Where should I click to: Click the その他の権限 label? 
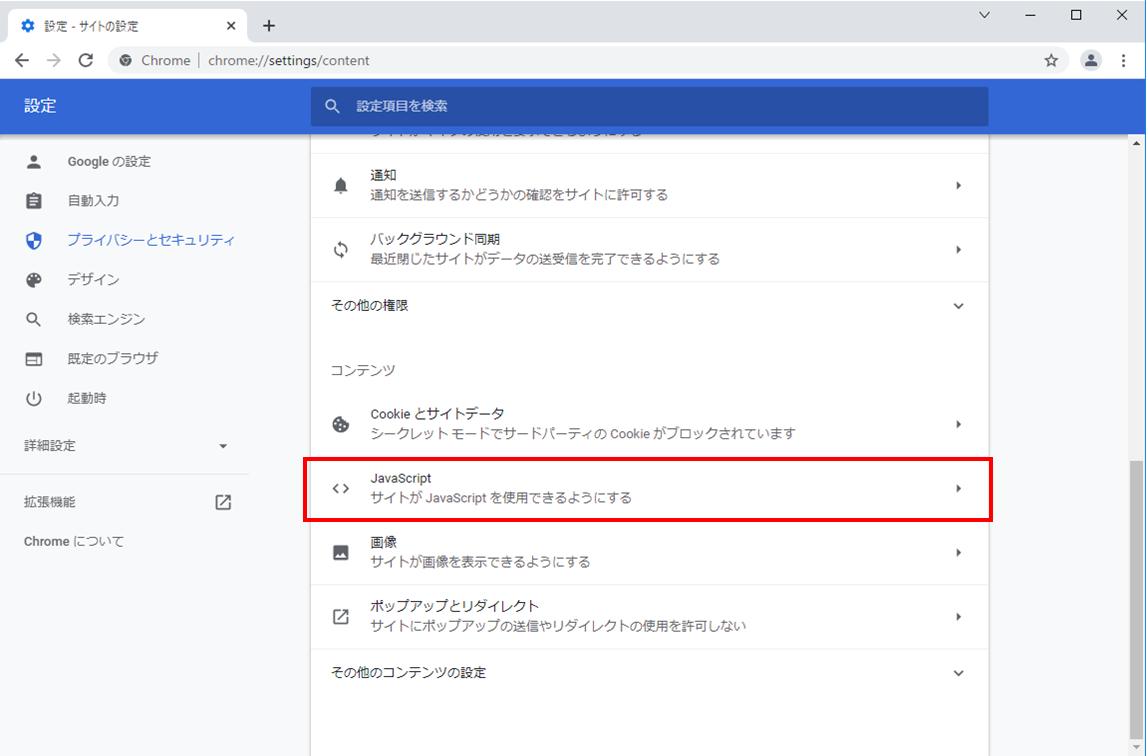click(370, 306)
